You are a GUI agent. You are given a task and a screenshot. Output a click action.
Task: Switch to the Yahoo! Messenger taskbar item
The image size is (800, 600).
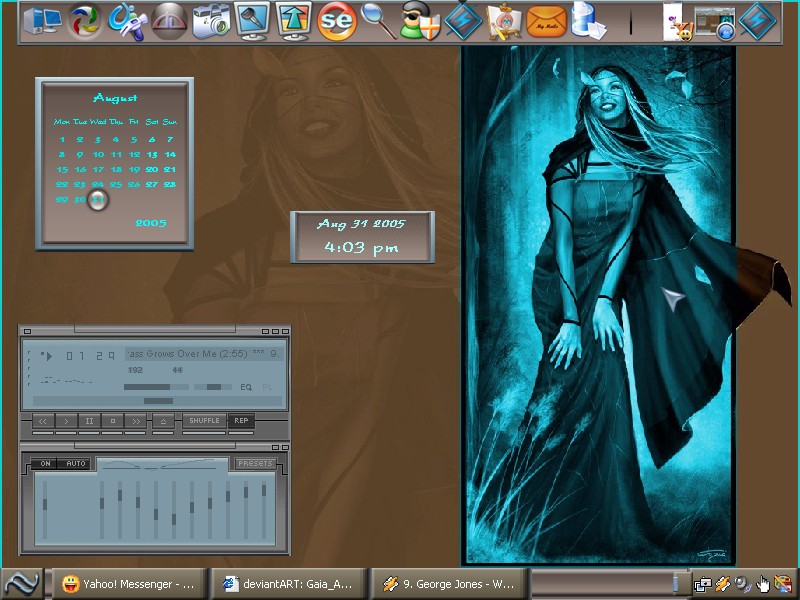click(x=130, y=584)
